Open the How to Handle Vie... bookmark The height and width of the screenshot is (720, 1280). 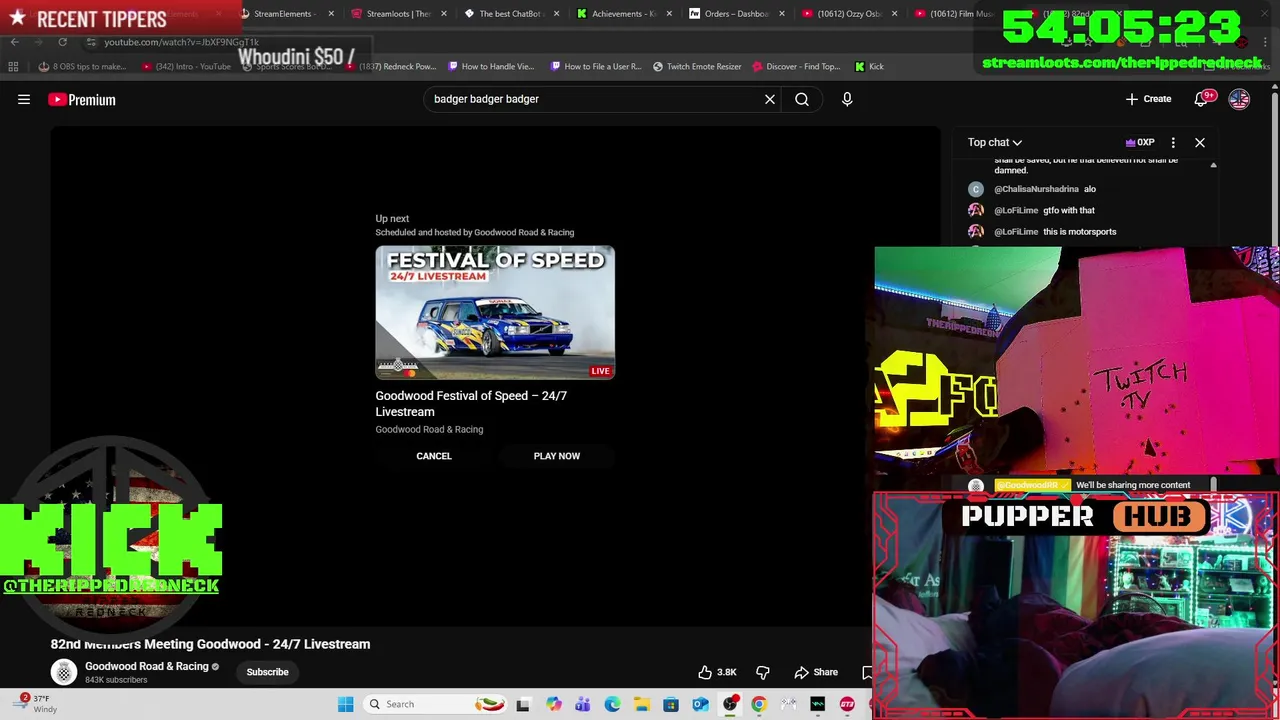click(491, 66)
